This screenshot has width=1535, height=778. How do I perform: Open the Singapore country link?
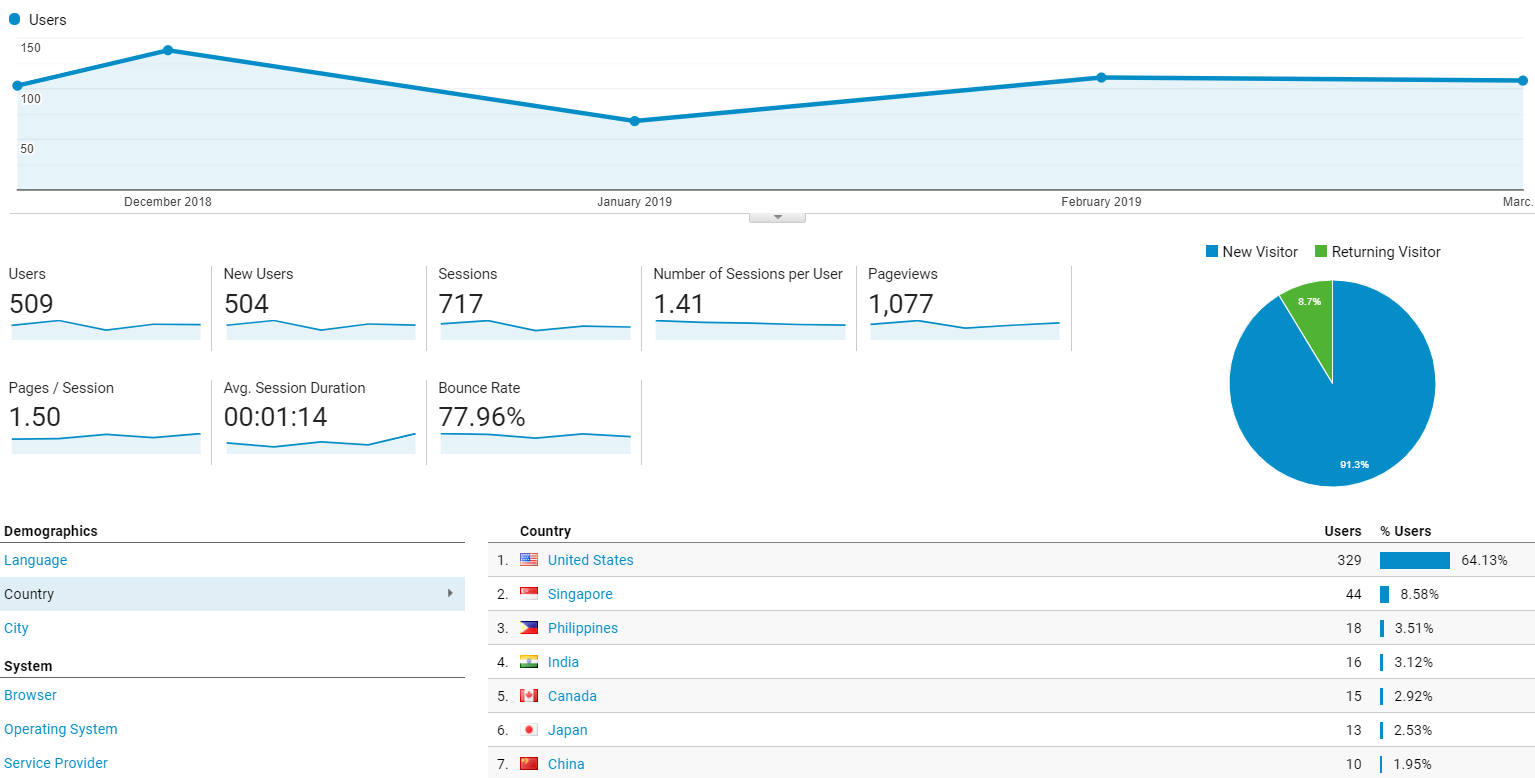pos(580,594)
